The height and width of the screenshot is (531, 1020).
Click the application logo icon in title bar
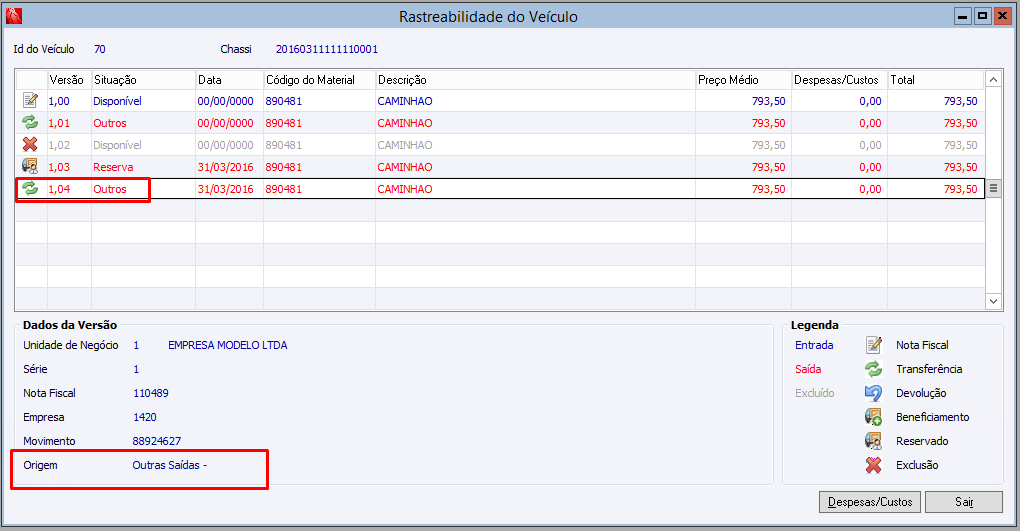pos(14,16)
